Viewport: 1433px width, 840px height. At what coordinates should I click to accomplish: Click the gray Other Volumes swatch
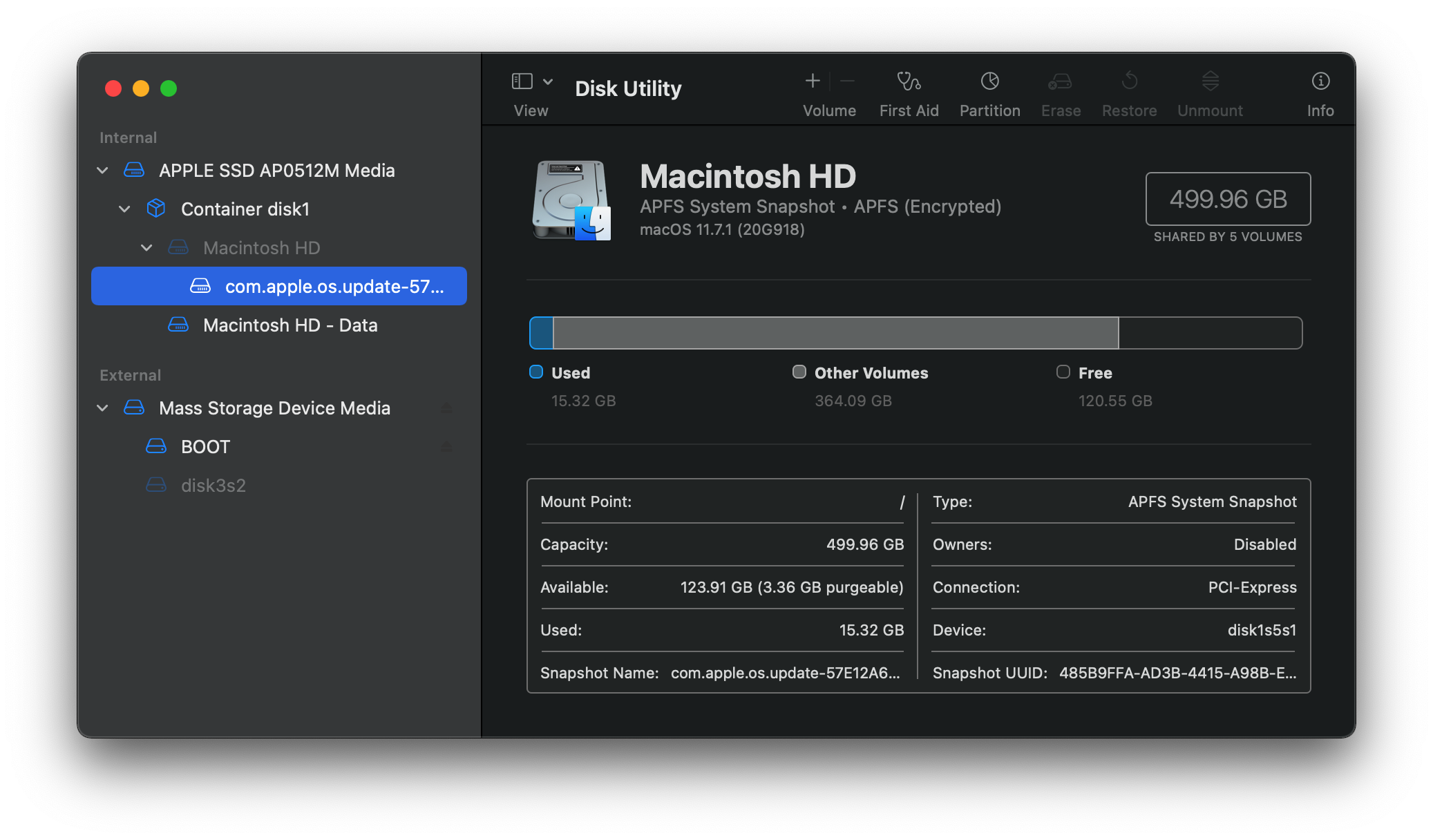click(799, 372)
